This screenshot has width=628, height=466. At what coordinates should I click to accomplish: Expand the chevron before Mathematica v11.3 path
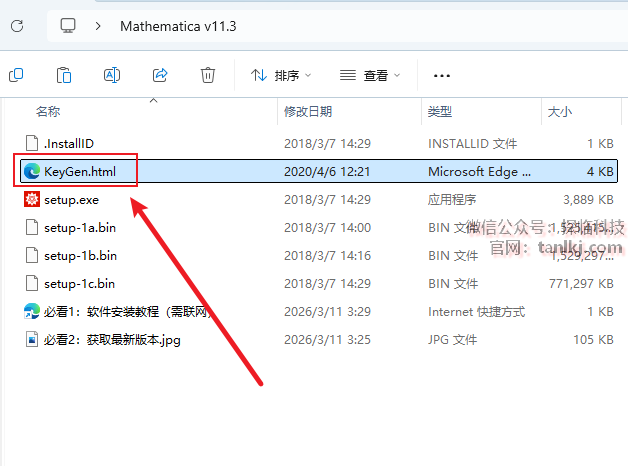(98, 26)
